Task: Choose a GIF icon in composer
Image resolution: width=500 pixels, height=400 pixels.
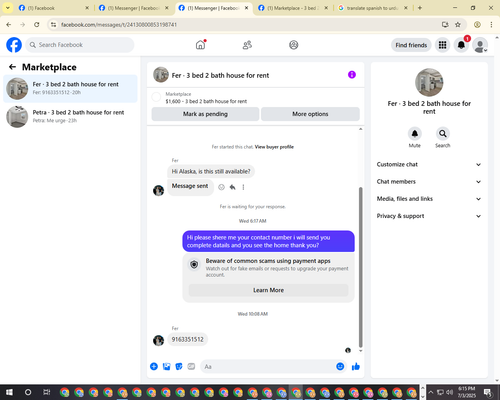Action: click(191, 366)
